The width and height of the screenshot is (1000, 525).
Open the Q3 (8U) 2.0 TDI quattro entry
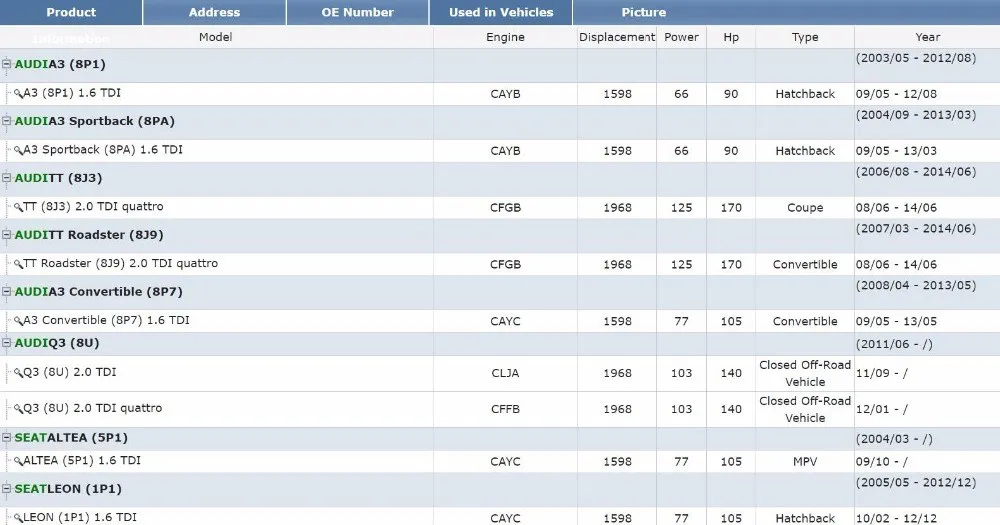point(92,408)
